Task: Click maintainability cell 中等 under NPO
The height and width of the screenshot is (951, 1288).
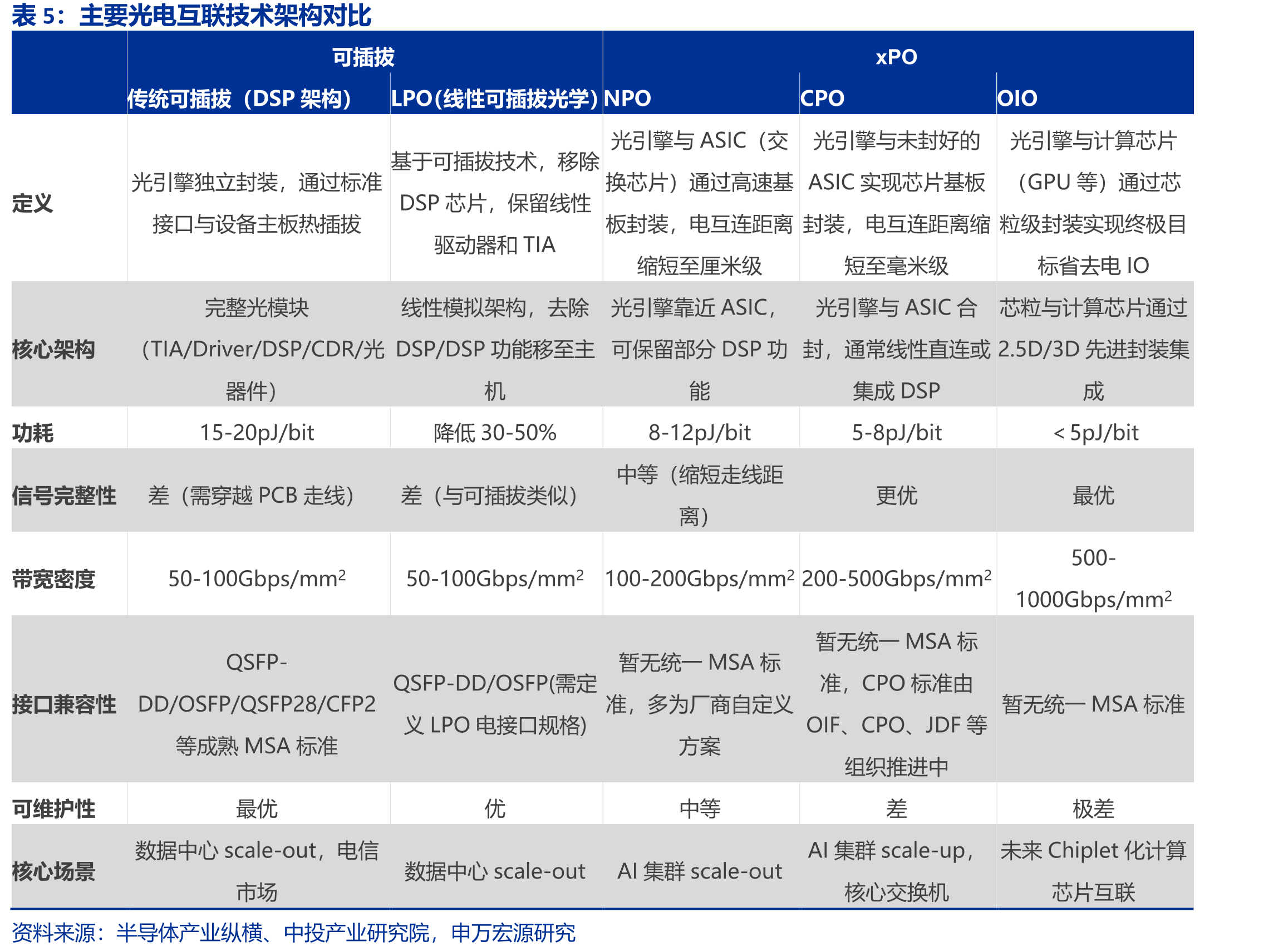Action: [x=699, y=809]
